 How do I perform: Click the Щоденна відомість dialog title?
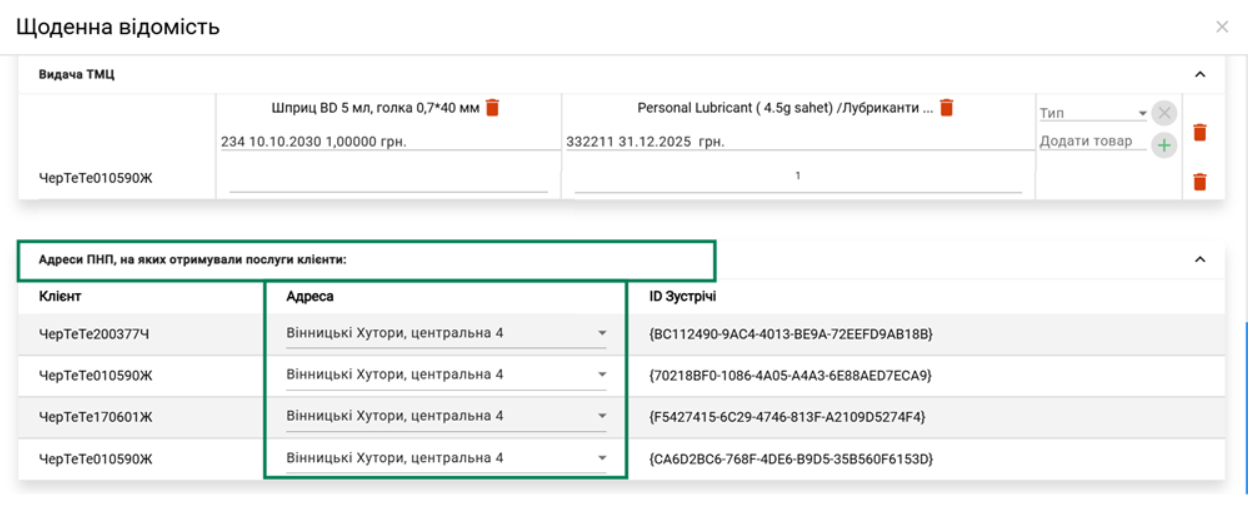pos(118,27)
